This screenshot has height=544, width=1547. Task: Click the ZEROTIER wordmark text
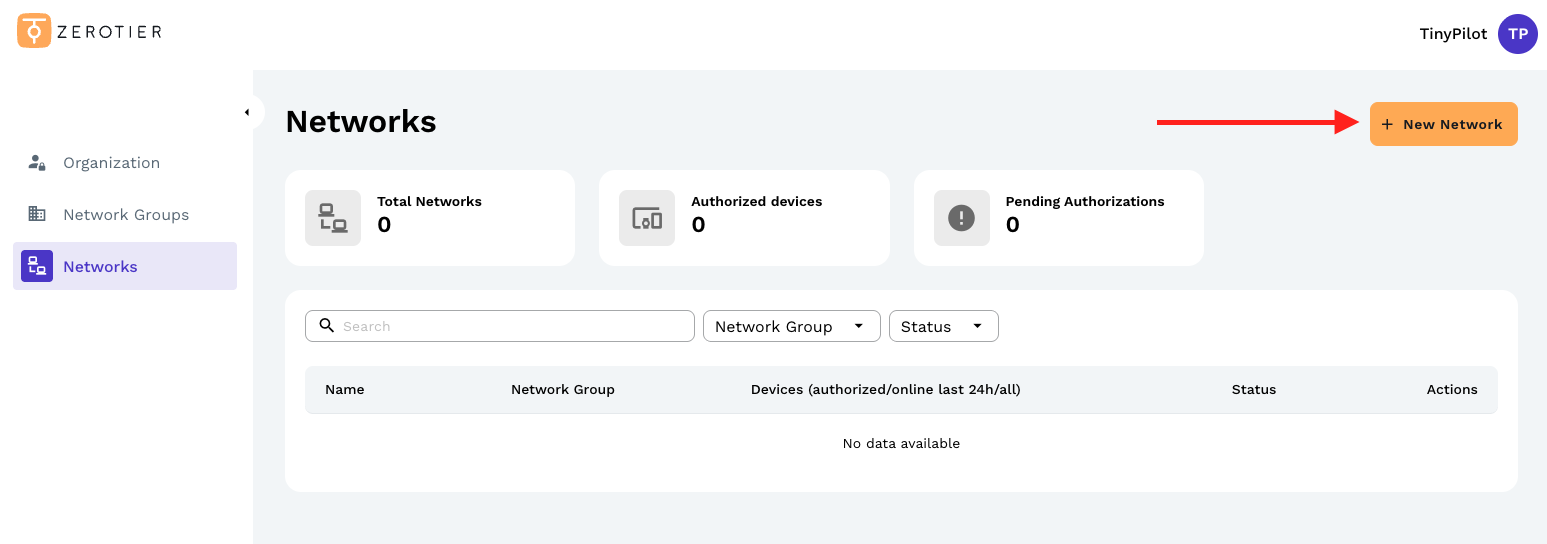109,32
